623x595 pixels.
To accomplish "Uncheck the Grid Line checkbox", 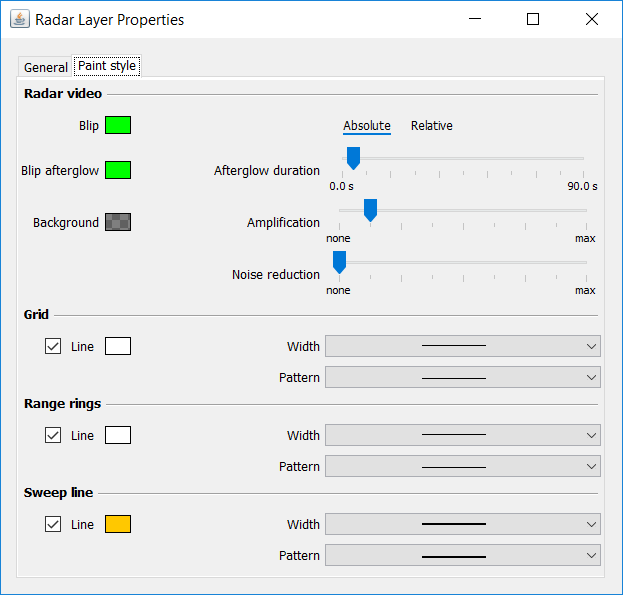I will [53, 346].
